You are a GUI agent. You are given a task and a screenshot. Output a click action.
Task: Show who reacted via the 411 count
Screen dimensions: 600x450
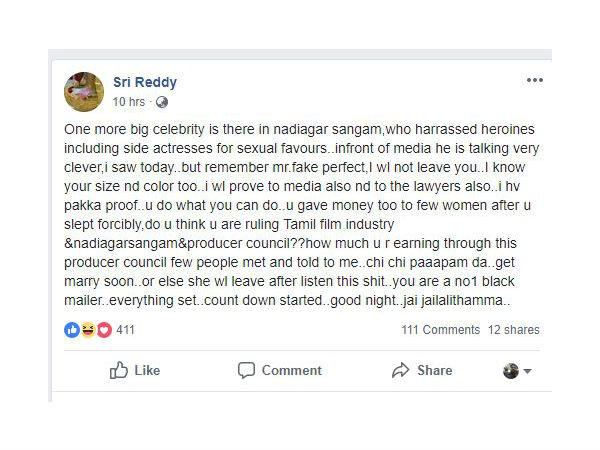click(125, 330)
